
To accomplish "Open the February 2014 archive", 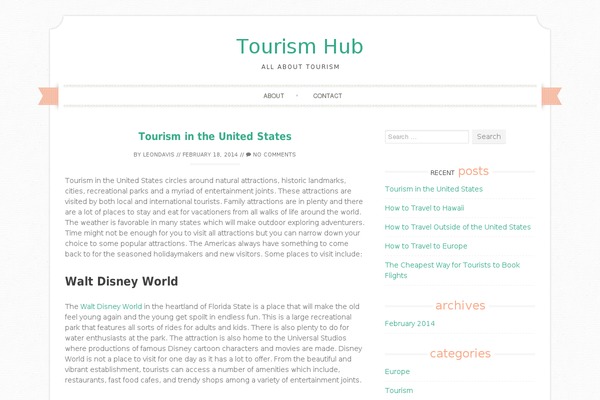I will pyautogui.click(x=409, y=323).
